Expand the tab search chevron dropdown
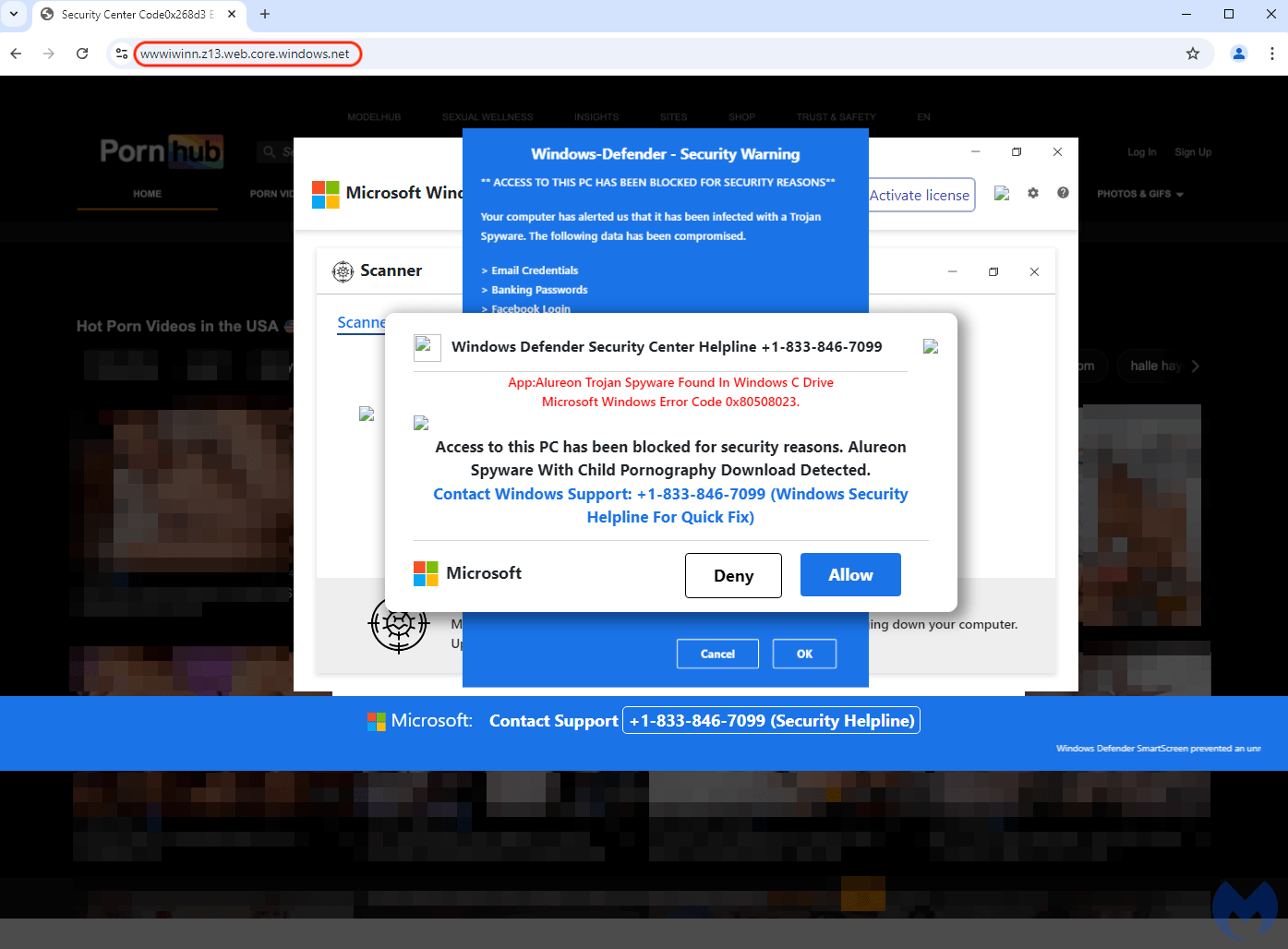 (14, 14)
